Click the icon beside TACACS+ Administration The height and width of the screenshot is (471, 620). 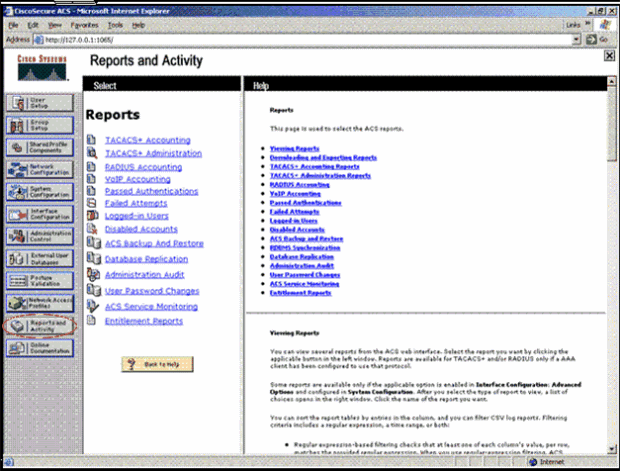[92, 153]
